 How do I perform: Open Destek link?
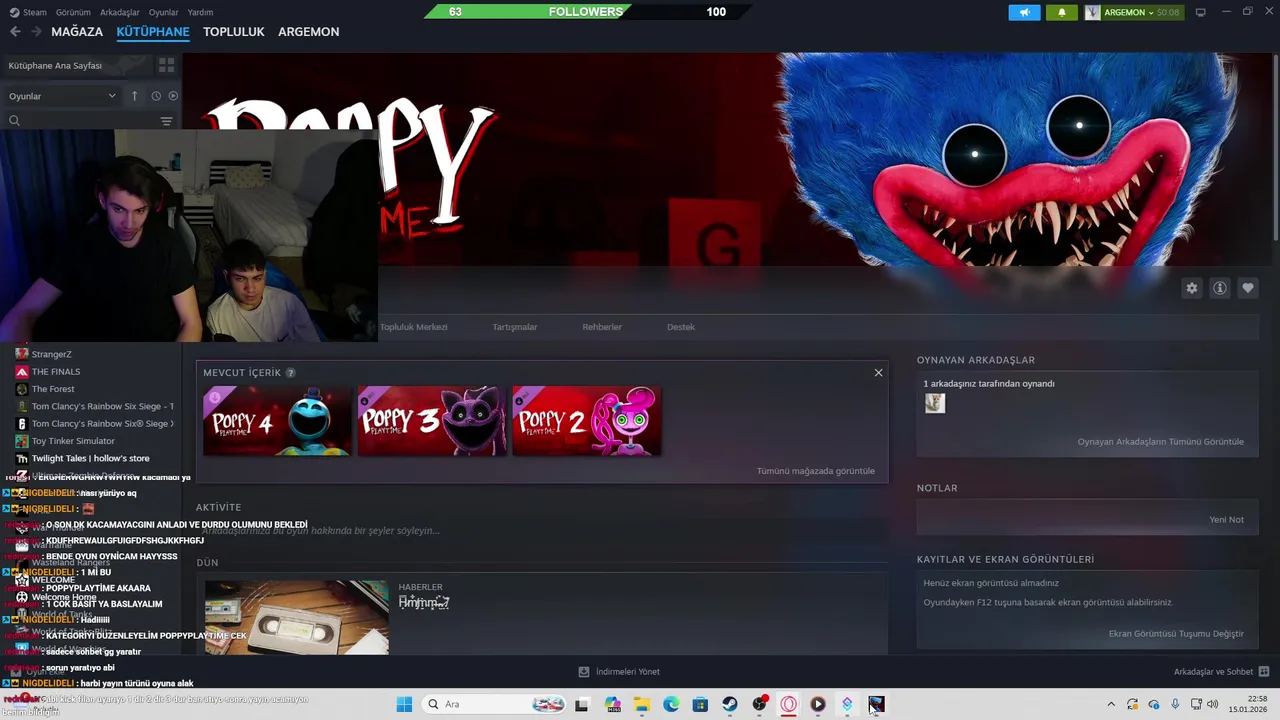click(681, 327)
